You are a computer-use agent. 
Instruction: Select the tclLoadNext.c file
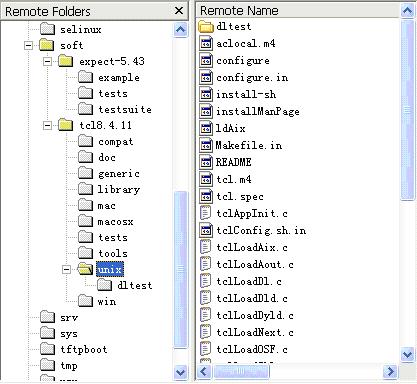click(x=255, y=332)
